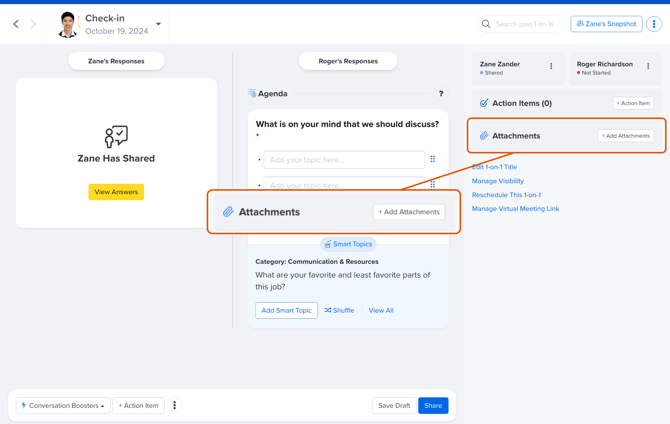Image resolution: width=670 pixels, height=424 pixels.
Task: Click Add Attachments in right sidebar
Action: tap(625, 136)
